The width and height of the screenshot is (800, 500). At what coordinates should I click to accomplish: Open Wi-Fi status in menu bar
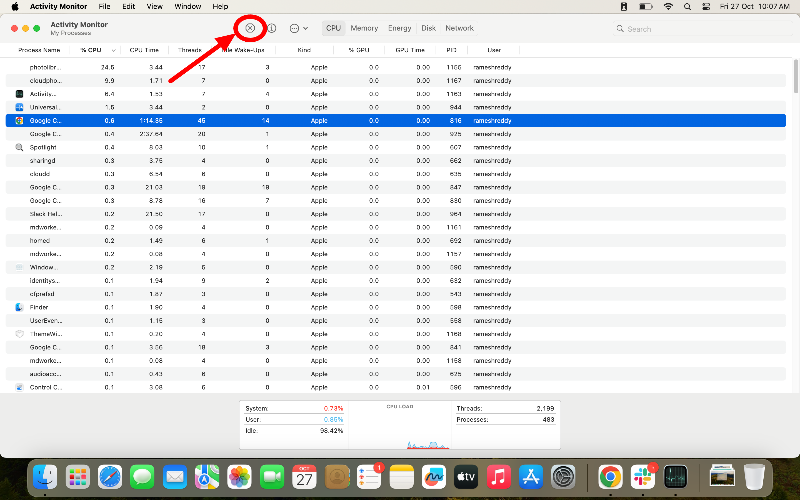668,7
